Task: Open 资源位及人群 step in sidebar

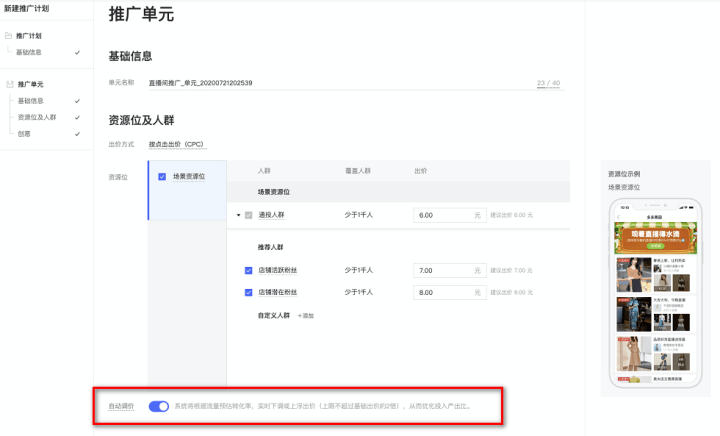Action: pos(38,117)
